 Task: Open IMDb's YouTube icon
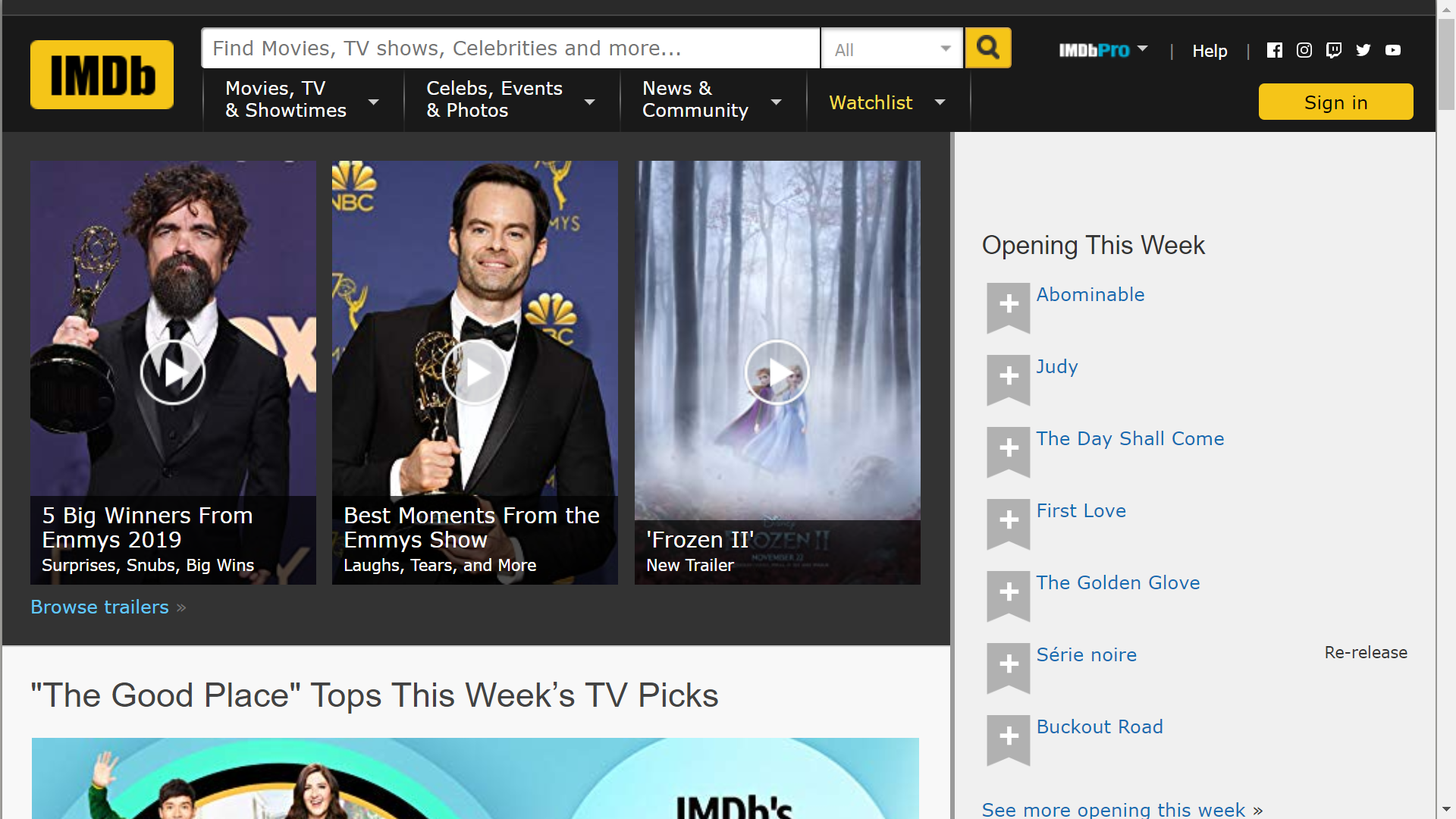click(1393, 50)
